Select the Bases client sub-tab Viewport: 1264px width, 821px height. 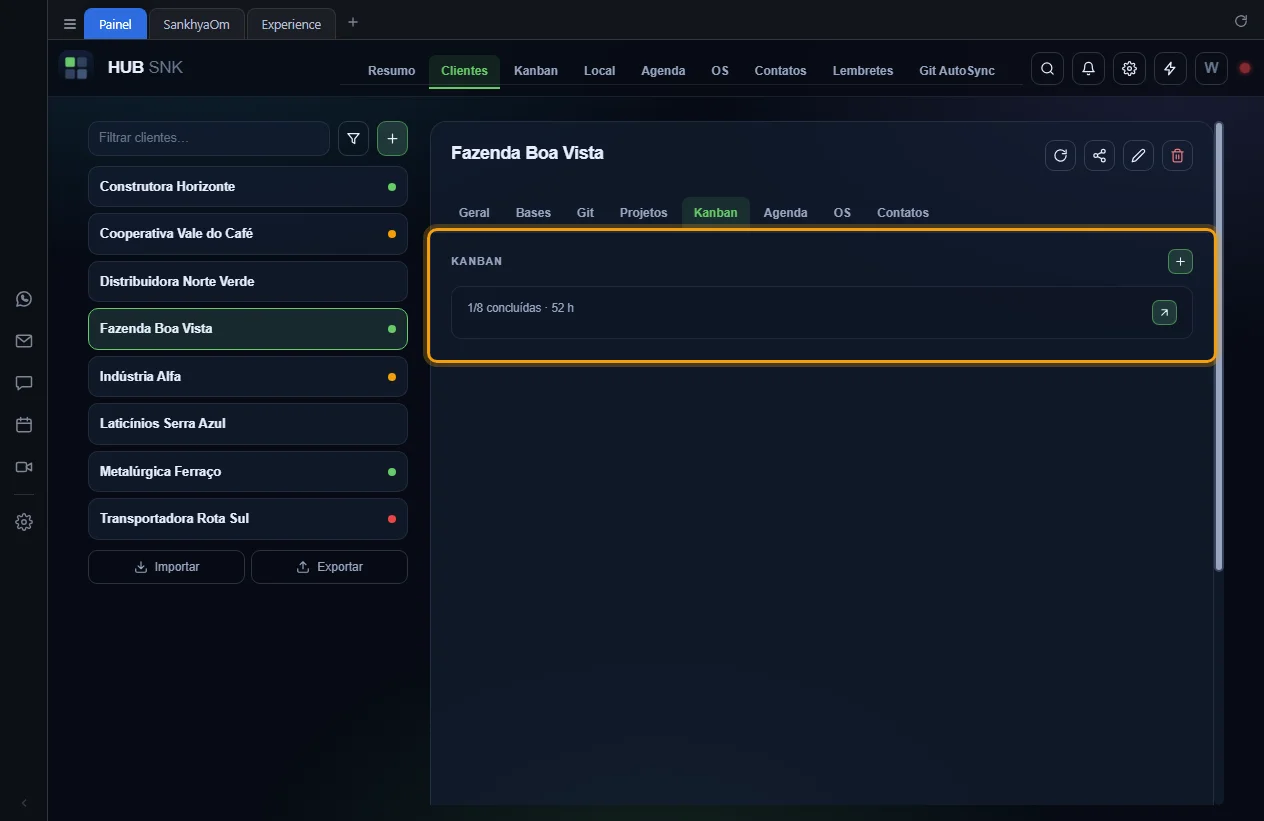click(533, 213)
